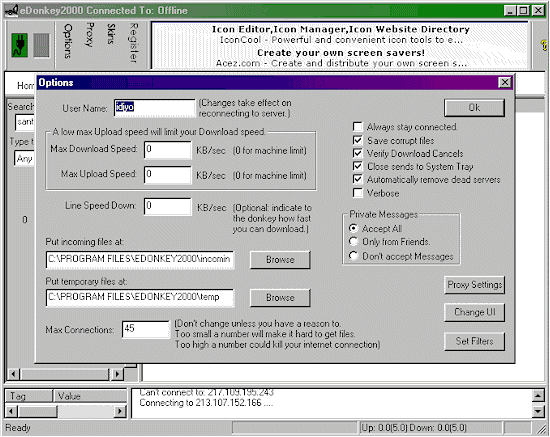Image resolution: width=550 pixels, height=437 pixels.
Task: Enable the Verbose checkbox
Action: (358, 193)
